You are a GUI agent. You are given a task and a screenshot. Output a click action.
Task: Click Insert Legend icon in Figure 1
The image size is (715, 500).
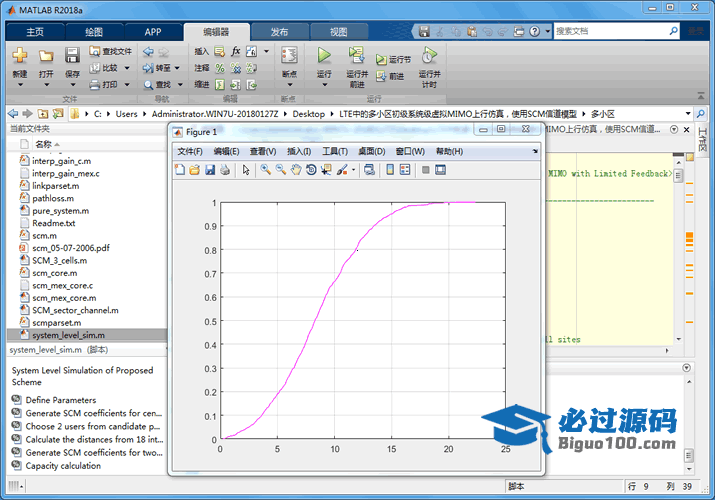(x=405, y=170)
